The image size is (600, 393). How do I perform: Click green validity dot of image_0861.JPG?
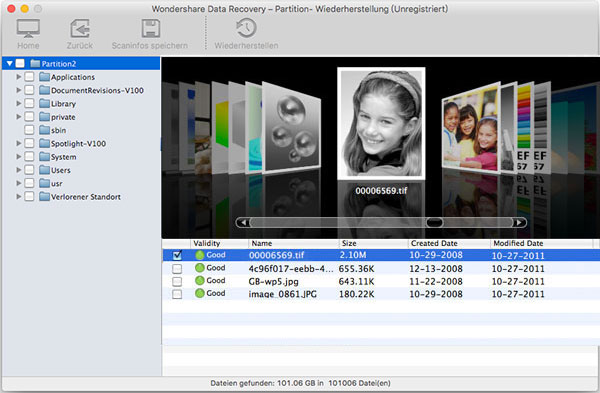(x=200, y=294)
